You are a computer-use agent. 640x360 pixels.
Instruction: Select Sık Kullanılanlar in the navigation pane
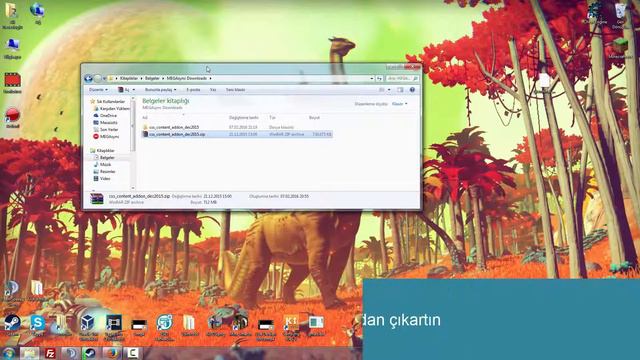[x=107, y=102]
